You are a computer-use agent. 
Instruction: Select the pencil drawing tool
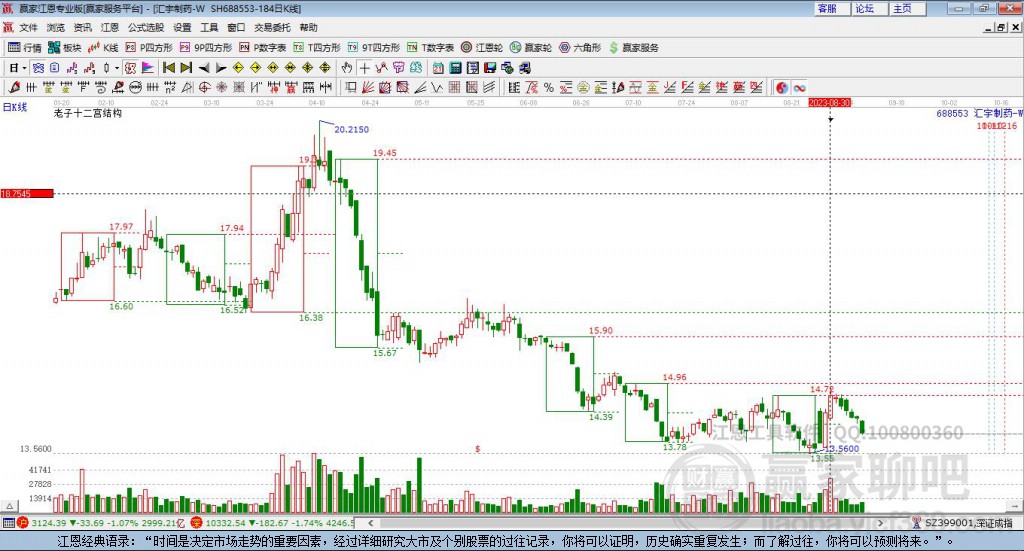tap(14, 87)
